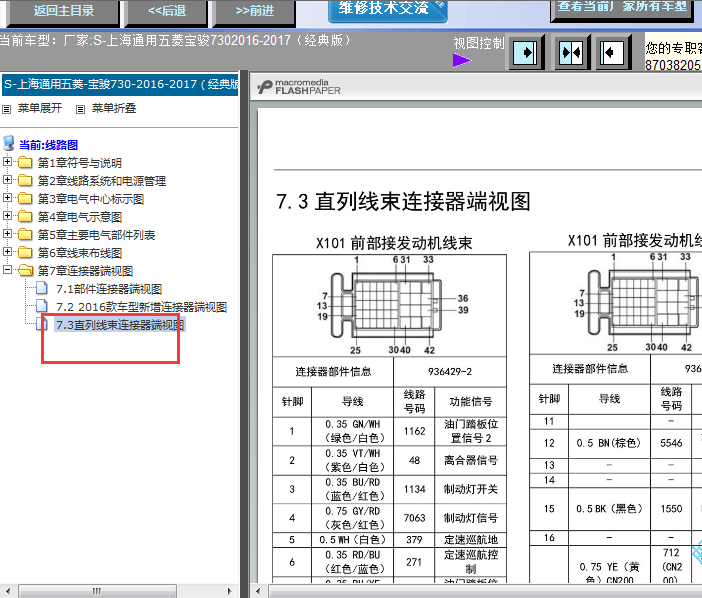
Task: Select 第2章线路系统和电源管理 tree item
Action: coord(102,181)
